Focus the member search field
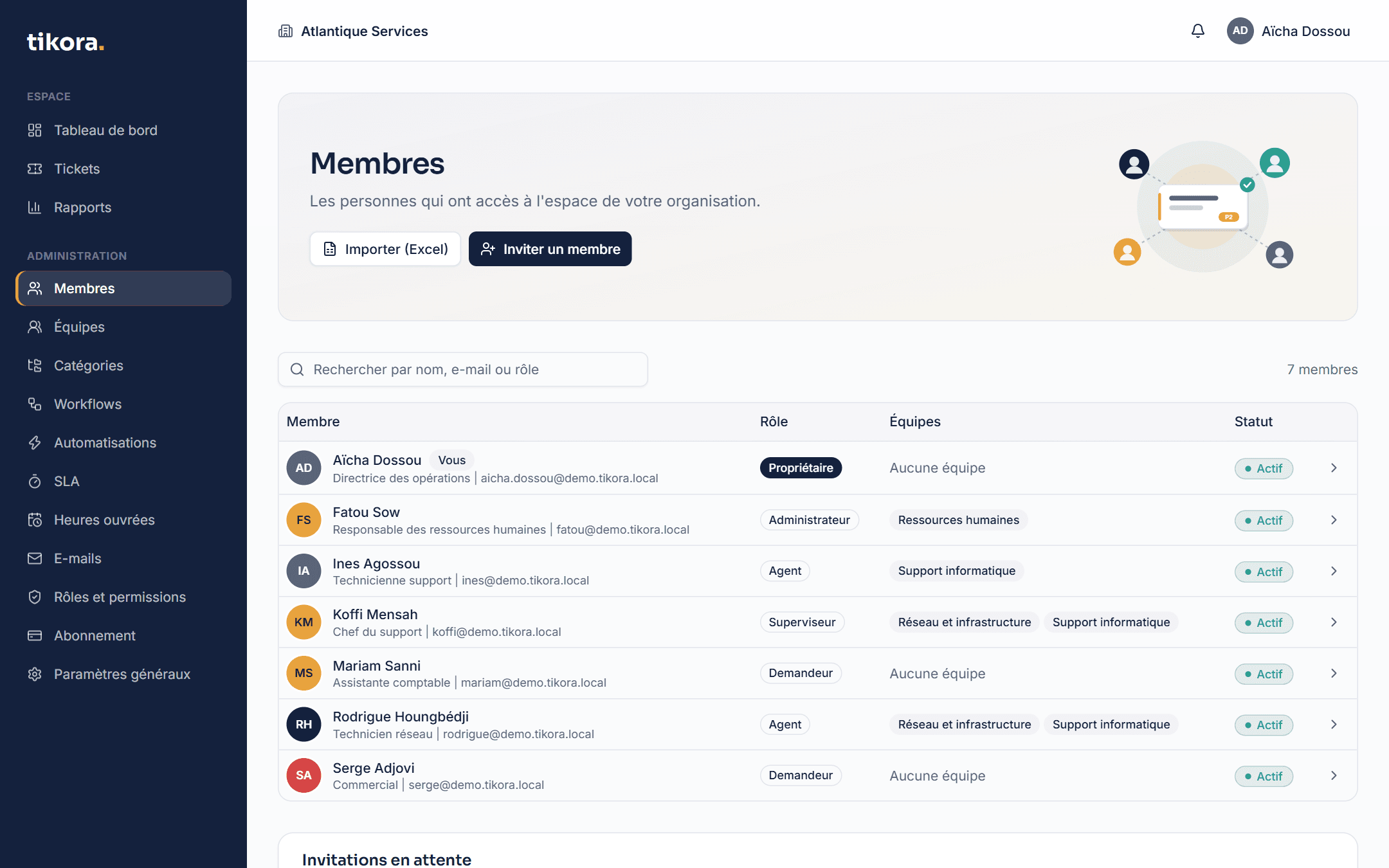1389x868 pixels. [463, 370]
